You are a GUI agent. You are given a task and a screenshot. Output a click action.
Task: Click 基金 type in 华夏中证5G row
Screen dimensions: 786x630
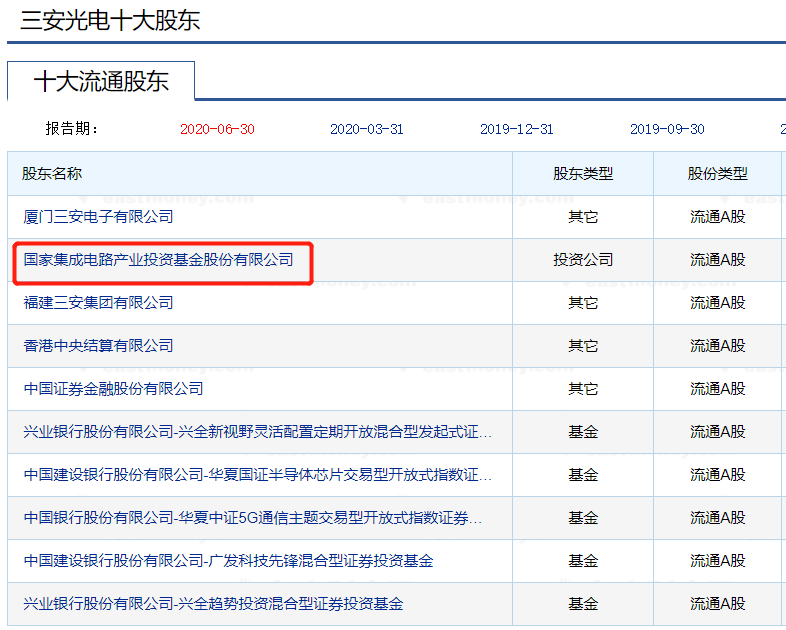click(x=583, y=518)
